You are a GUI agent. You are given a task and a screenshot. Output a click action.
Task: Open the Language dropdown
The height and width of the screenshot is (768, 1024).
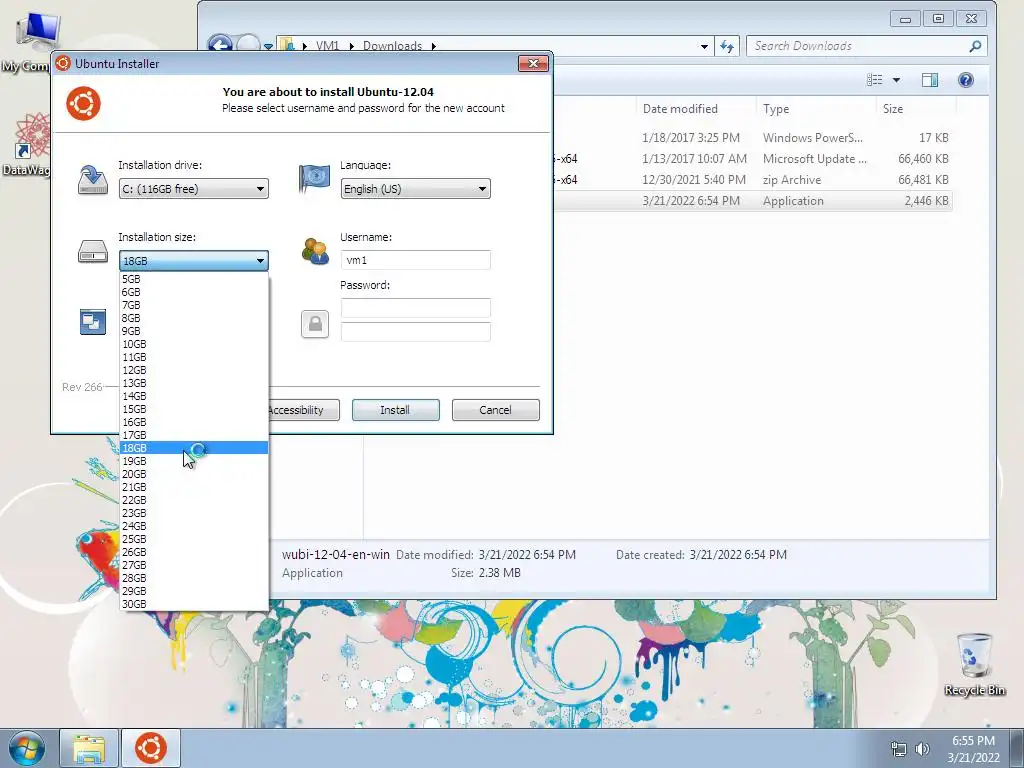(x=415, y=189)
